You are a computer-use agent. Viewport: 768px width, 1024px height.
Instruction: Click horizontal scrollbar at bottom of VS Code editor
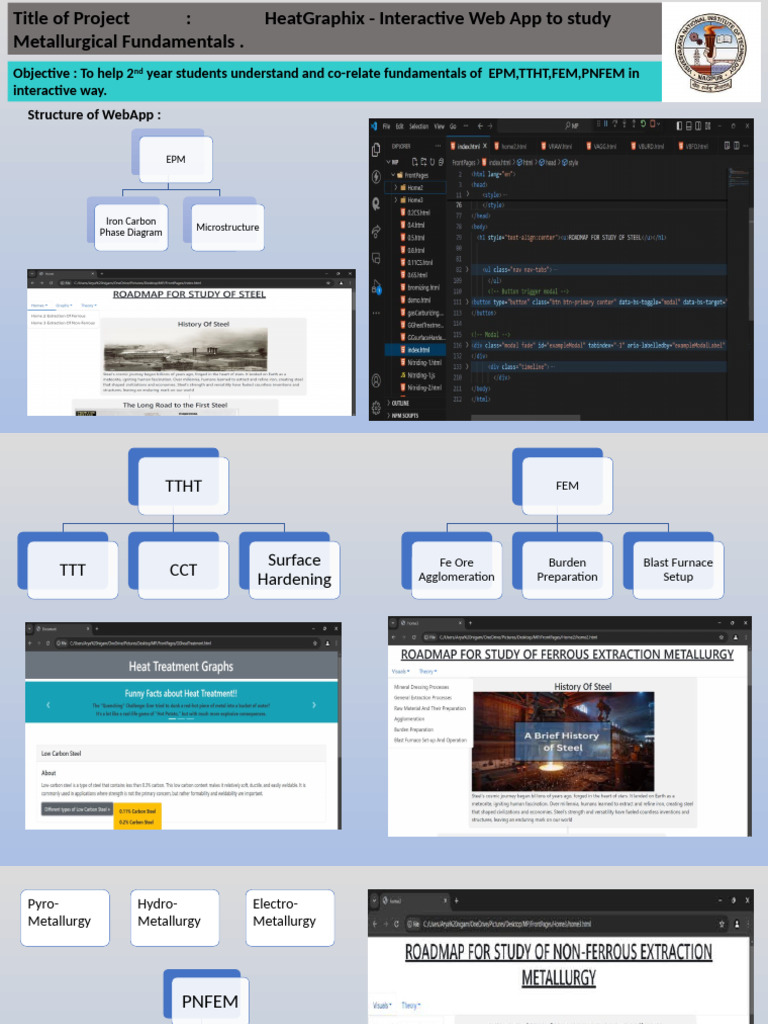click(526, 417)
